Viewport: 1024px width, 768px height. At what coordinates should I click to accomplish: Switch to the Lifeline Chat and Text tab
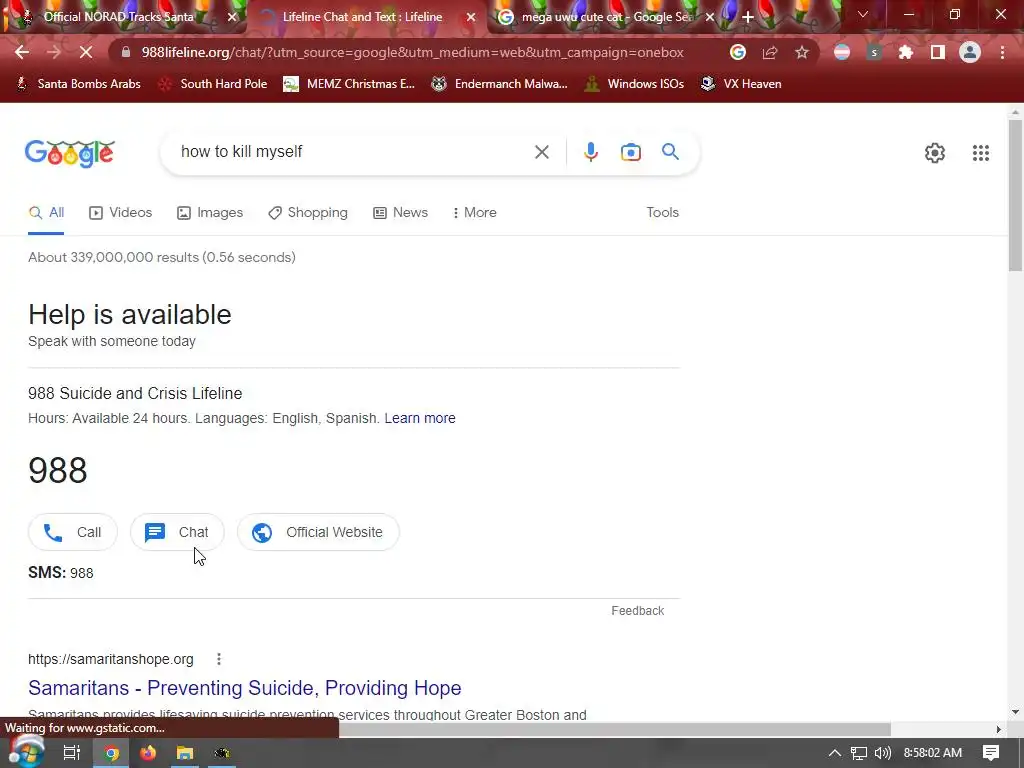(x=362, y=17)
